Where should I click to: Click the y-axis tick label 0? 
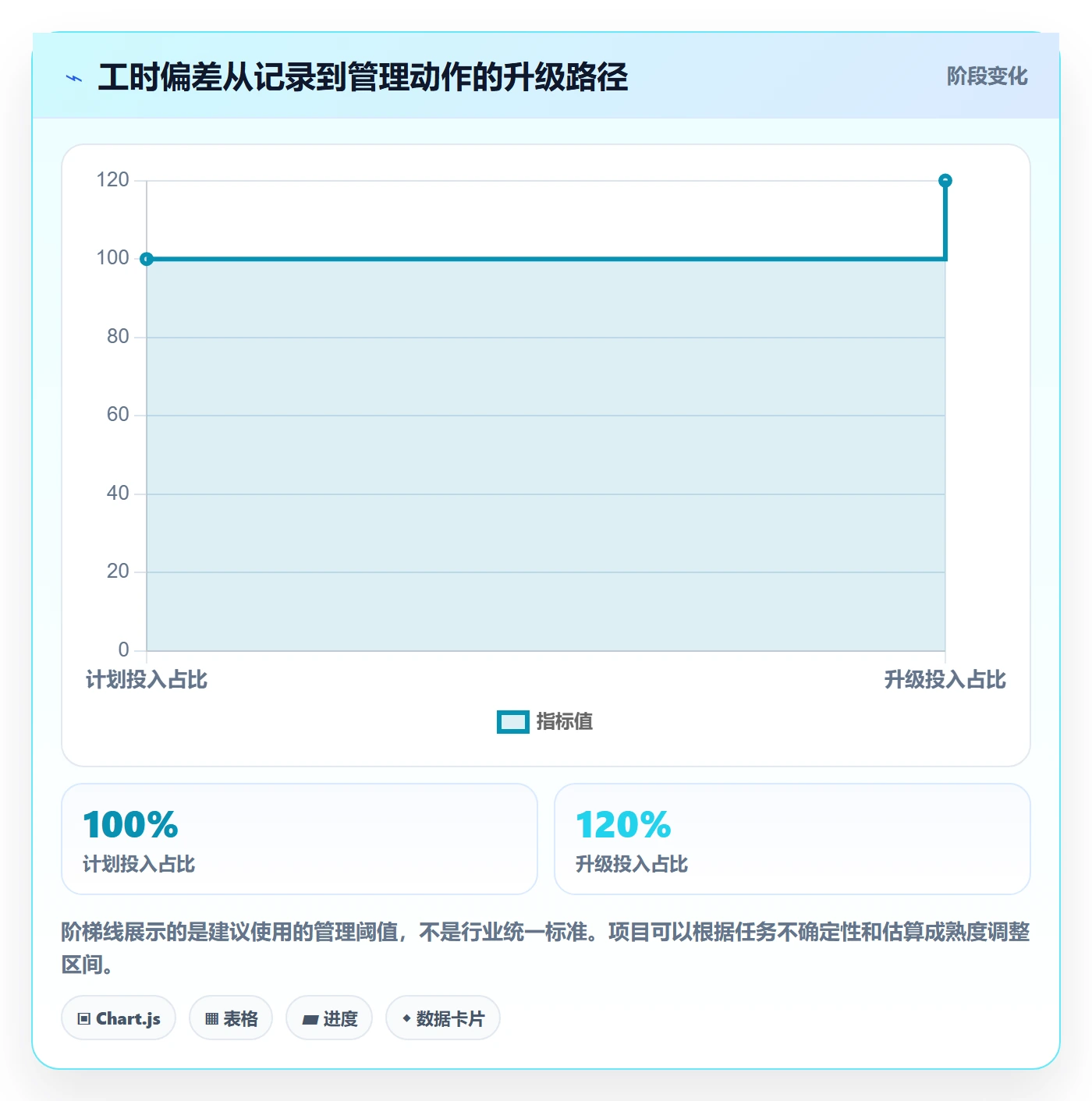point(123,650)
